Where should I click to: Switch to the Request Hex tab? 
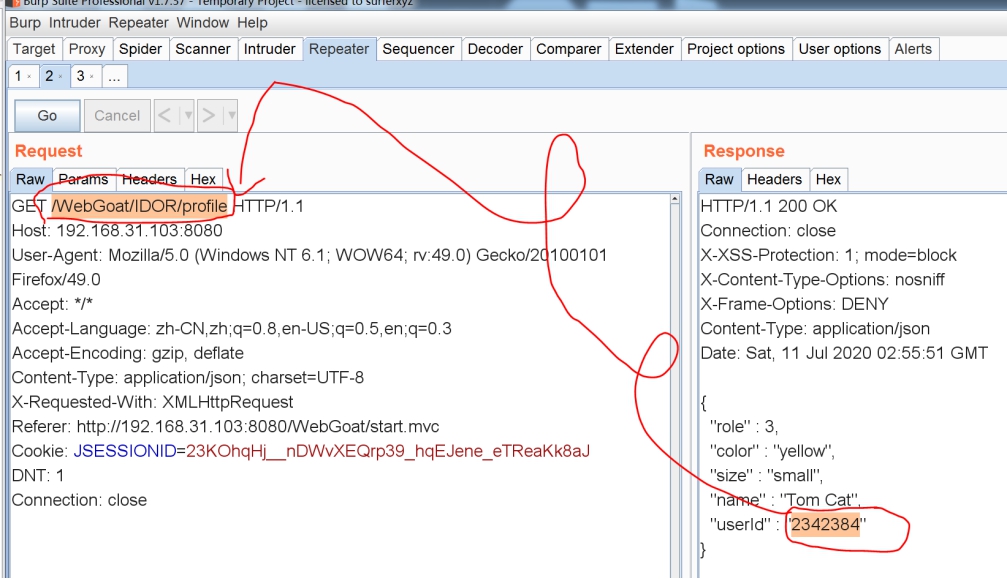203,179
